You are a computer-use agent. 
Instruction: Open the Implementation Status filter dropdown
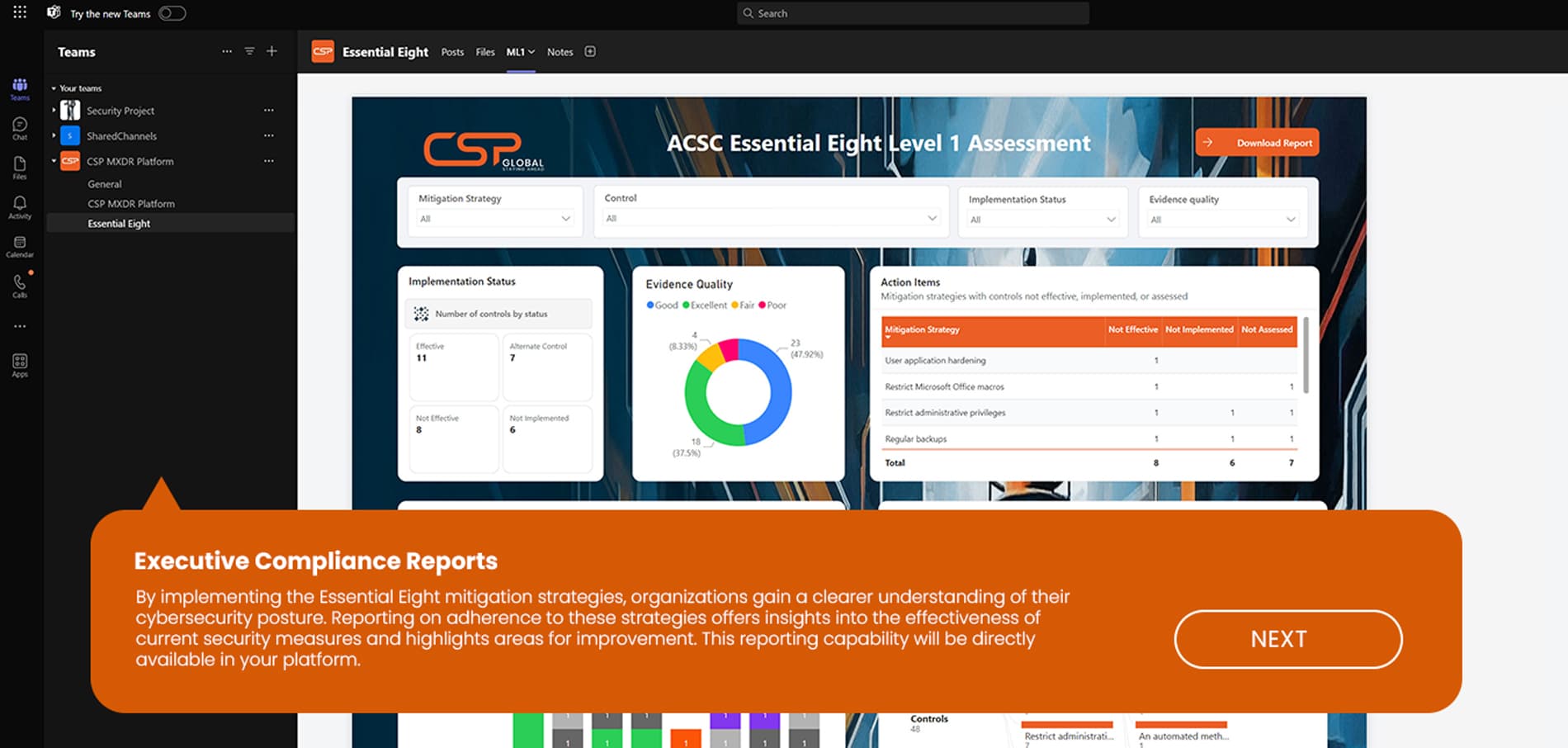(1042, 220)
